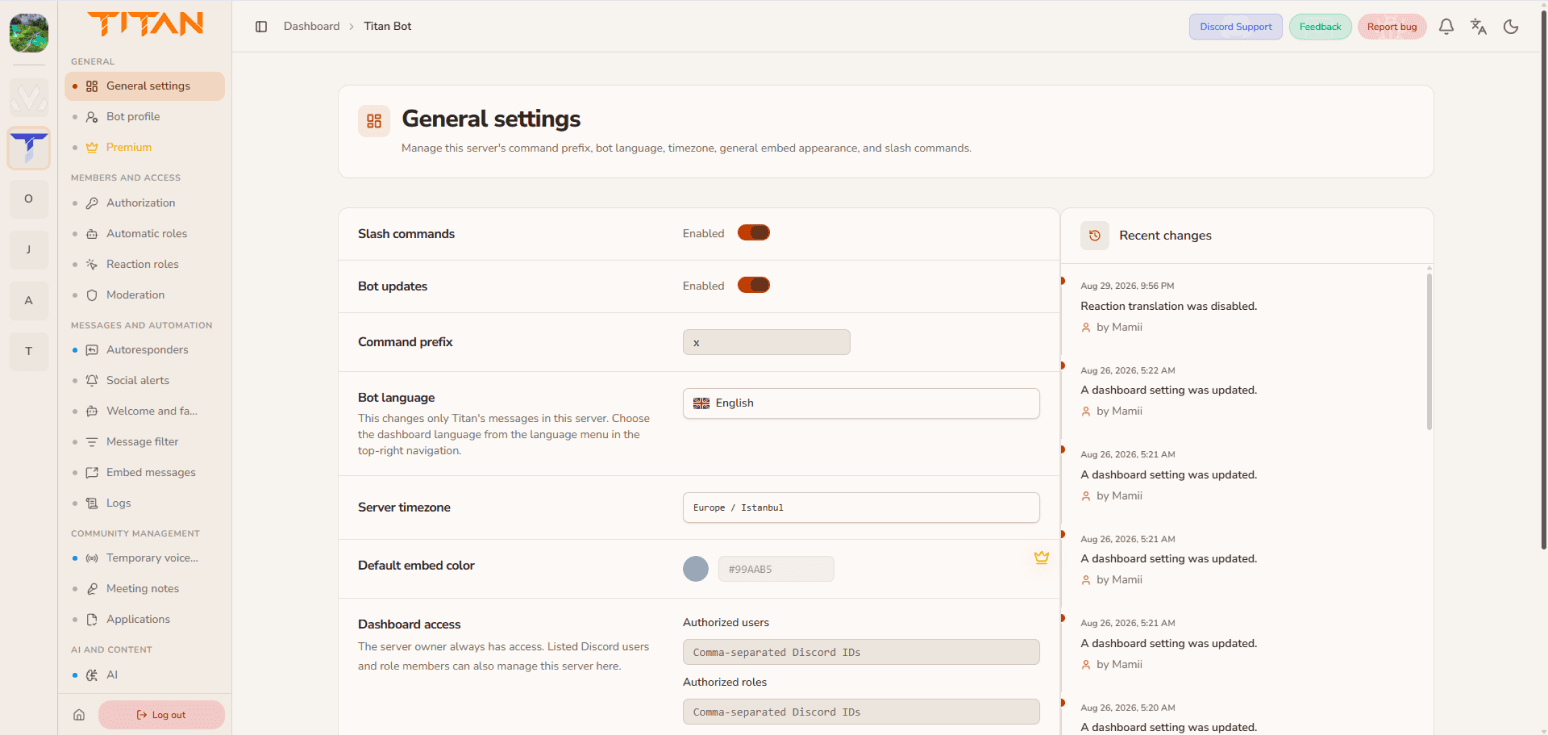
Task: Click the Command prefix field
Action: [766, 342]
